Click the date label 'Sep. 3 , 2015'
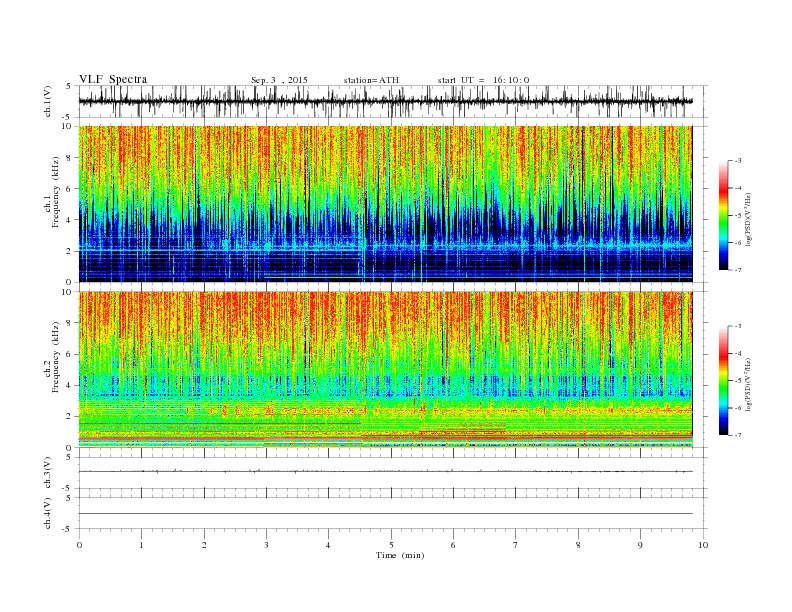This screenshot has width=792, height=612. 279,80
